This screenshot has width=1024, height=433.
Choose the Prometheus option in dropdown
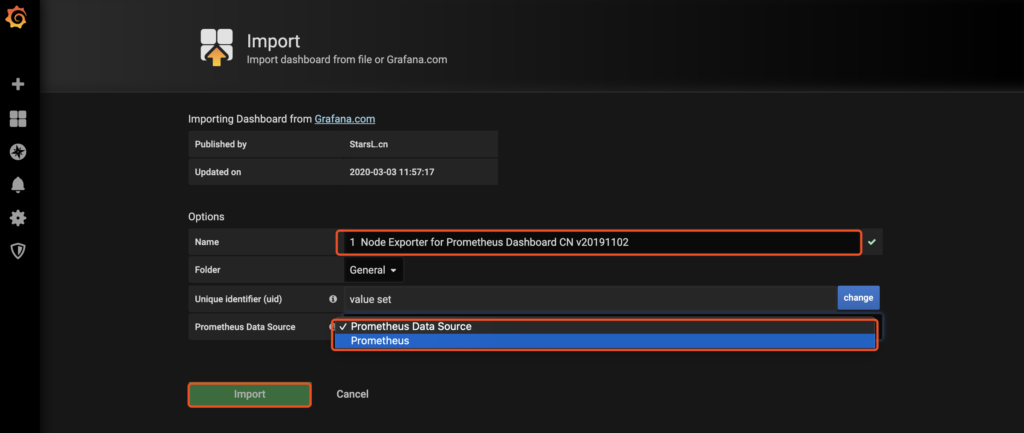tap(604, 341)
